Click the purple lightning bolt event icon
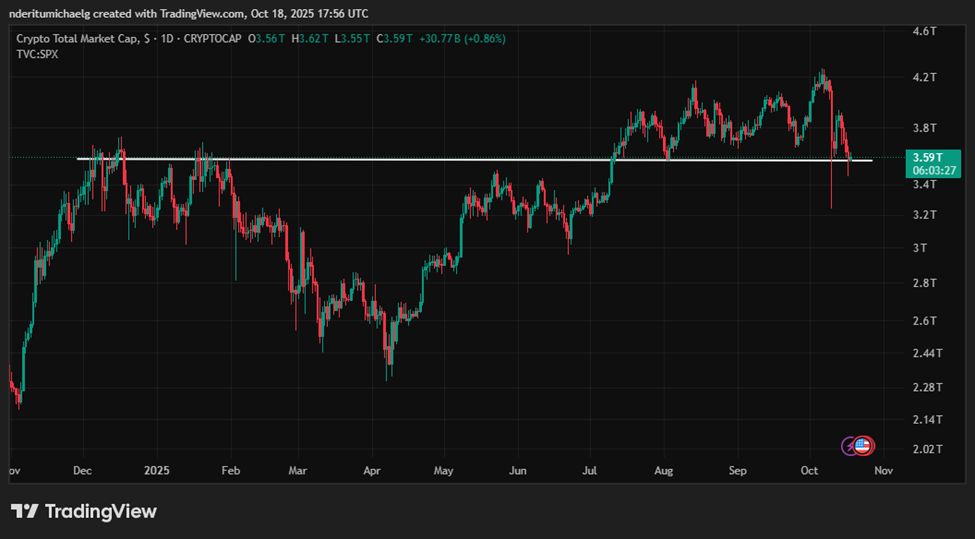The width and height of the screenshot is (975, 539). [849, 446]
